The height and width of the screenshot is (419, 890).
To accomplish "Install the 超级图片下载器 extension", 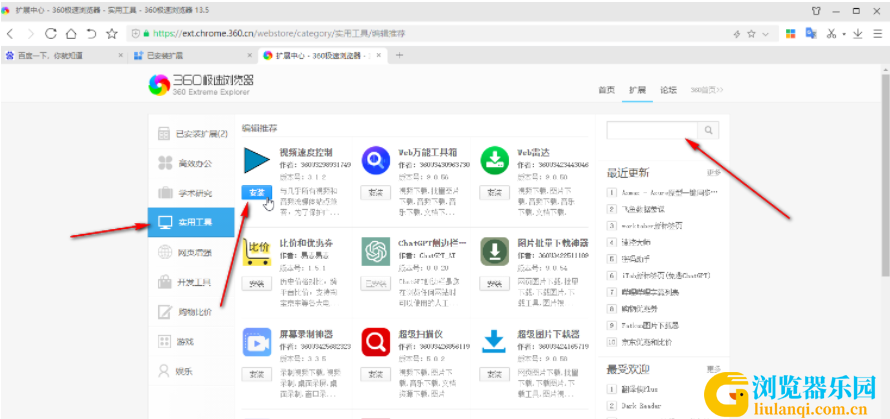I will click(x=494, y=374).
